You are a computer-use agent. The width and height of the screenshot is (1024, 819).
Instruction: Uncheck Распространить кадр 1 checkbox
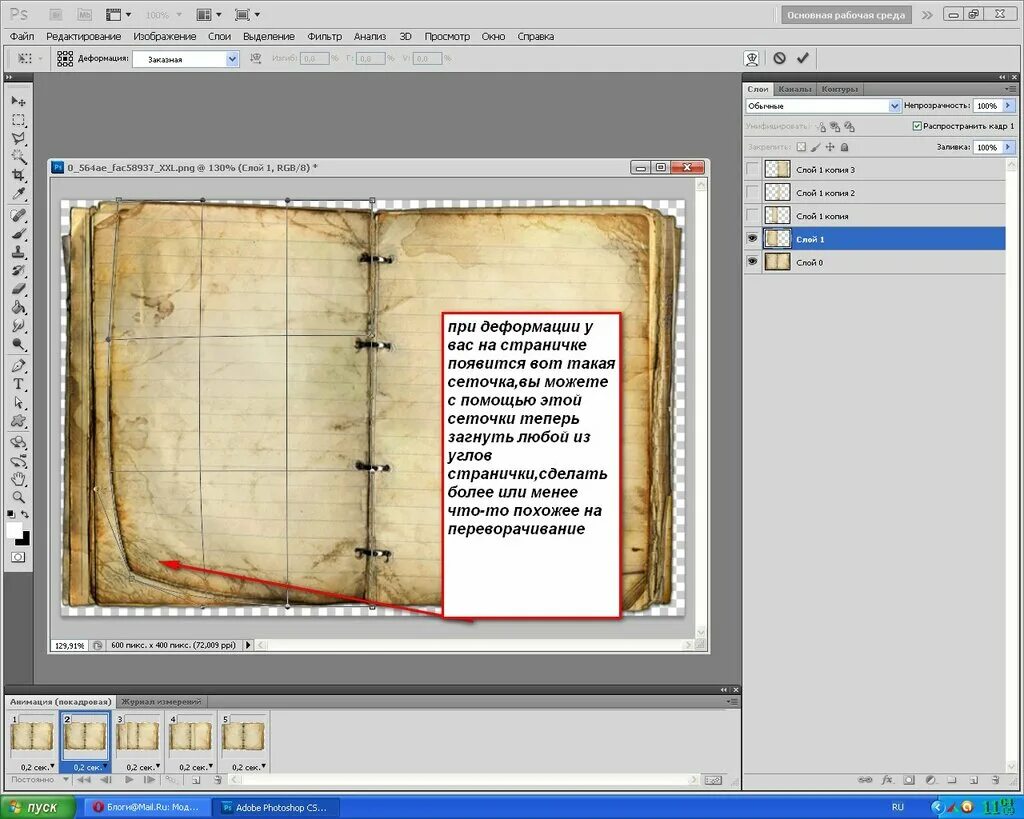tap(917, 127)
